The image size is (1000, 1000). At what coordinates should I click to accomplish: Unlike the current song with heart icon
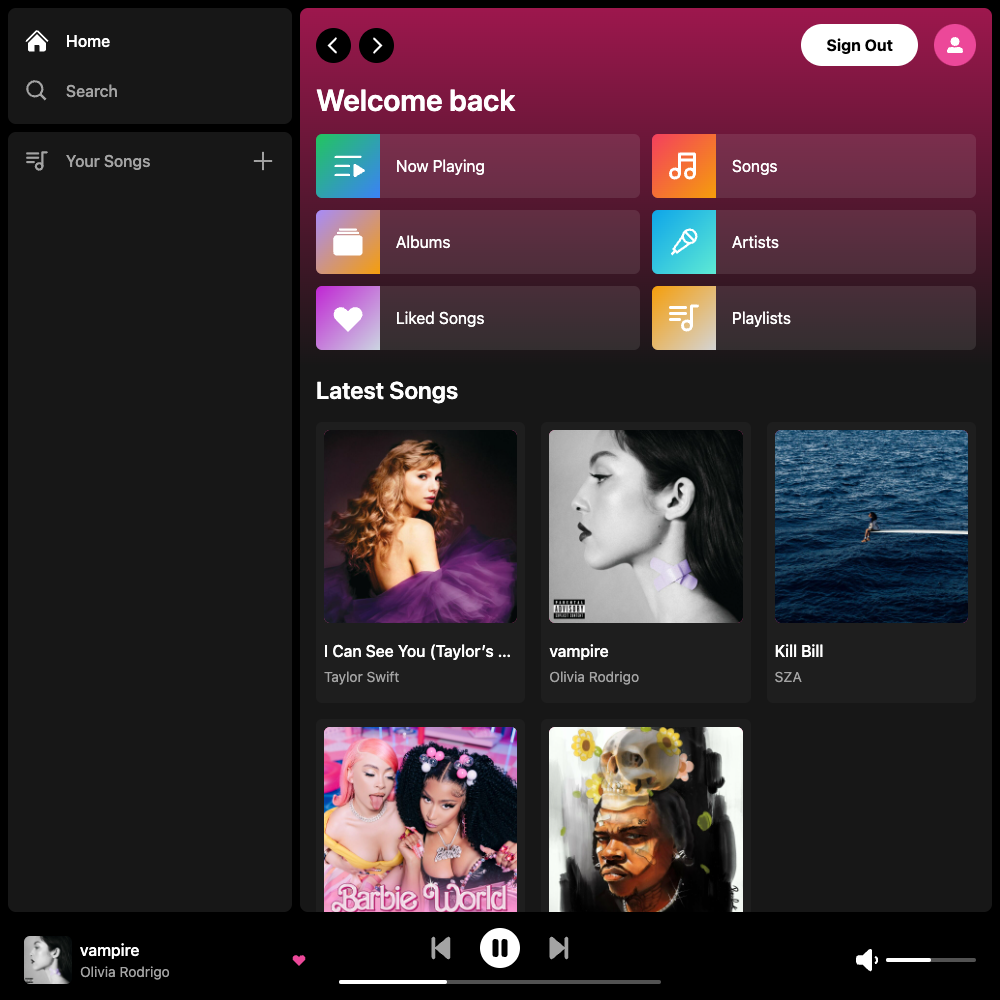298,960
